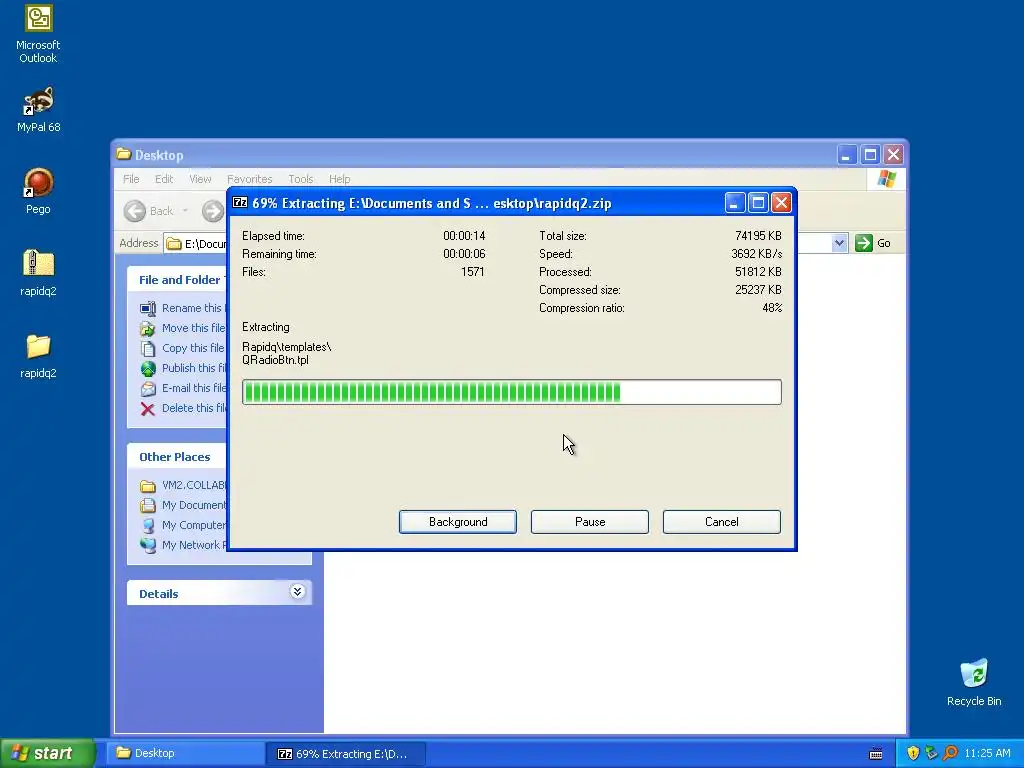Switch to Desktop taskbar button
Screen dimensions: 1024x768
pyautogui.click(x=186, y=753)
